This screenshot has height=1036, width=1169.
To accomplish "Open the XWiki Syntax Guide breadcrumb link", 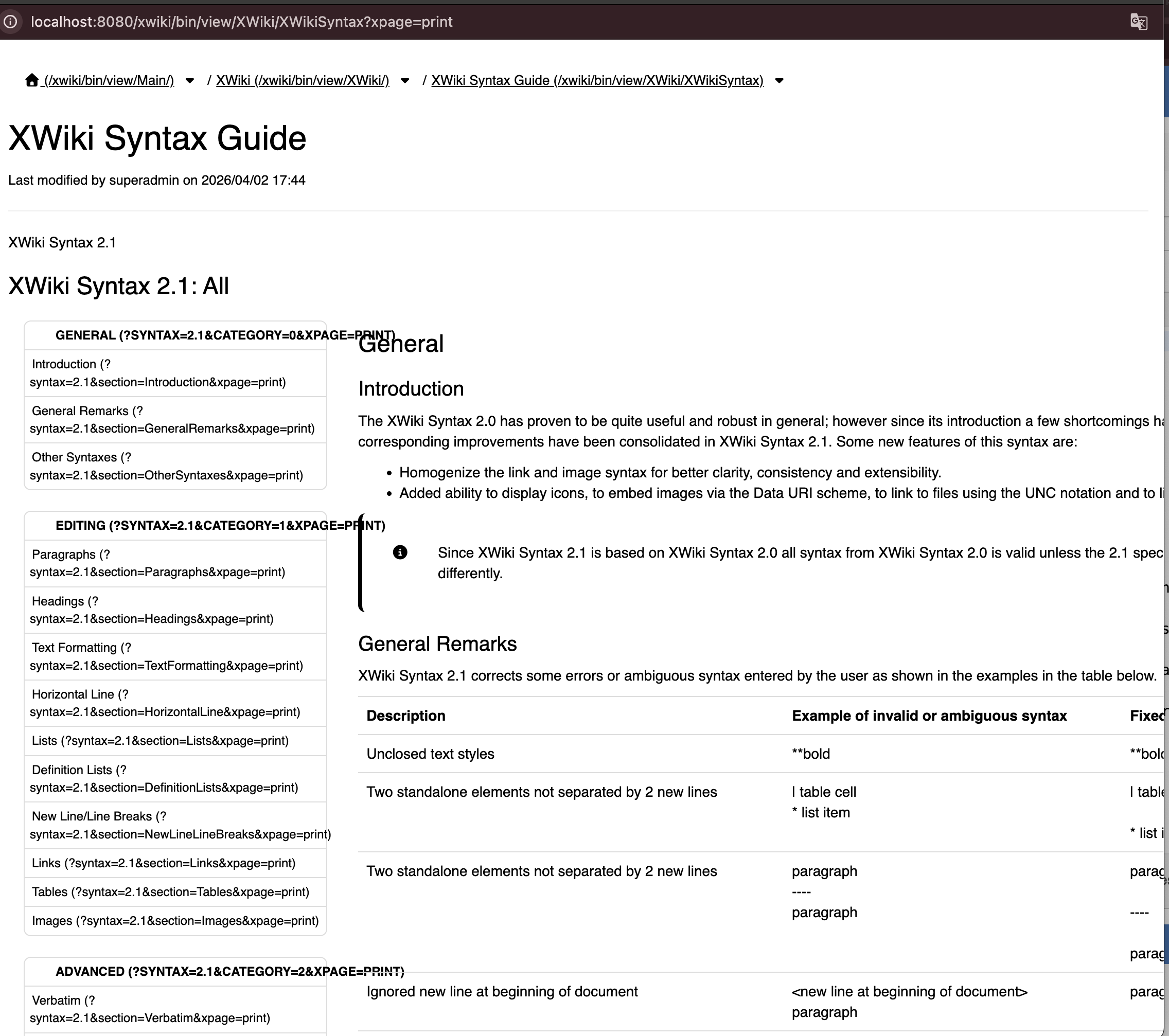I will pyautogui.click(x=596, y=81).
